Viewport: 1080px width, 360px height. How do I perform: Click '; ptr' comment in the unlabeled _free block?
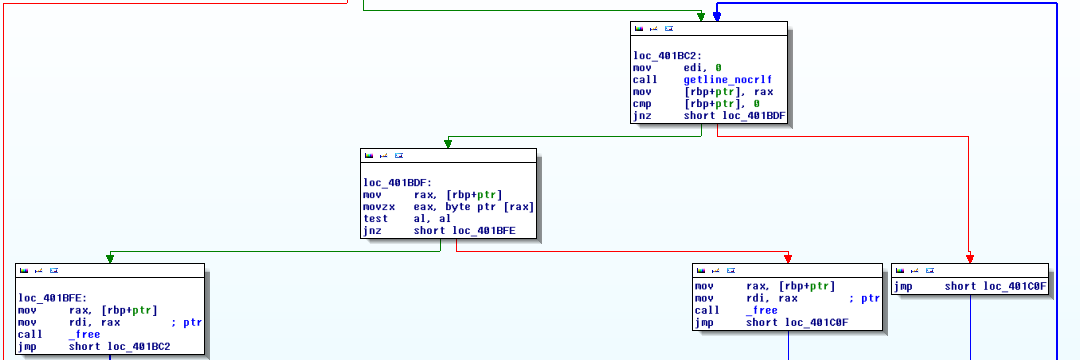[864, 299]
